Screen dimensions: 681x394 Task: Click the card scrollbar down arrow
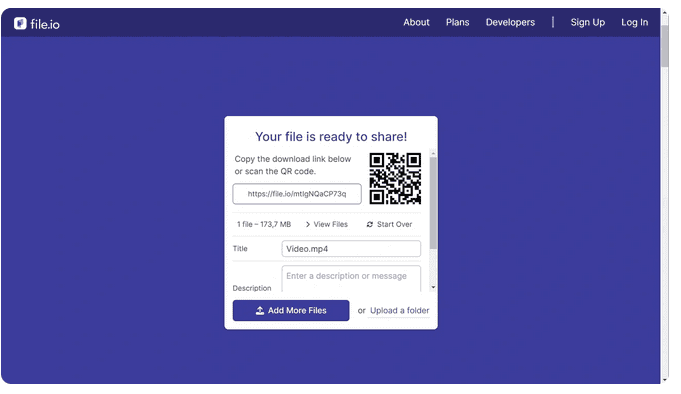(433, 287)
